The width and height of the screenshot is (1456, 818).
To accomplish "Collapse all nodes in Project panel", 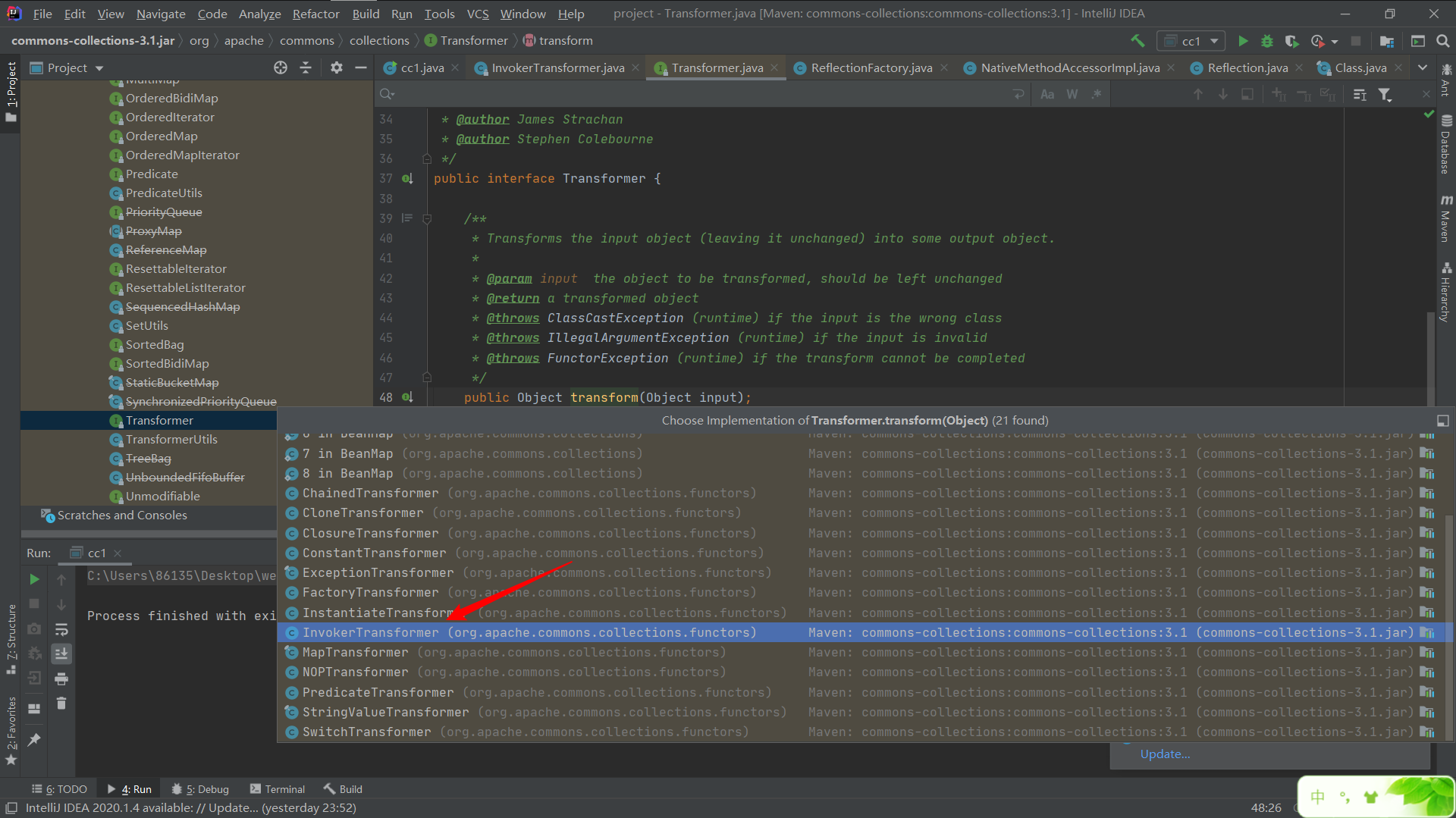I will (x=306, y=67).
